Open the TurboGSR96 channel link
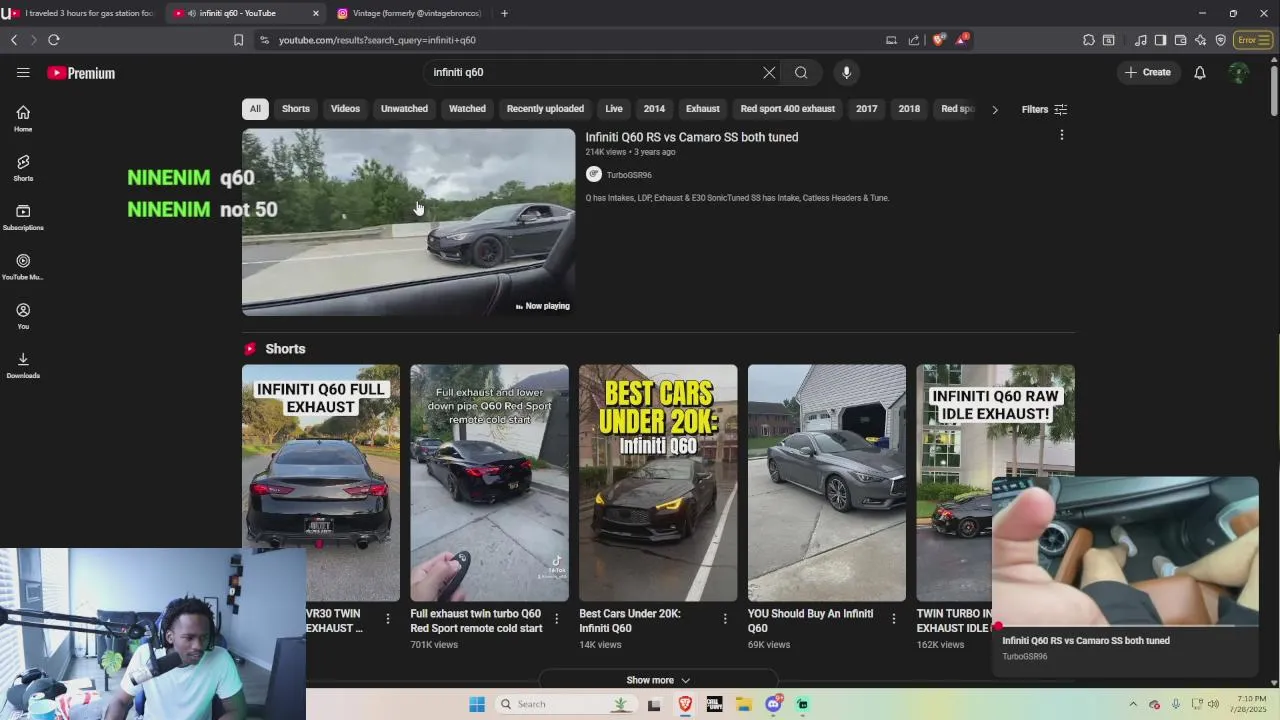The width and height of the screenshot is (1280, 720). coord(629,175)
